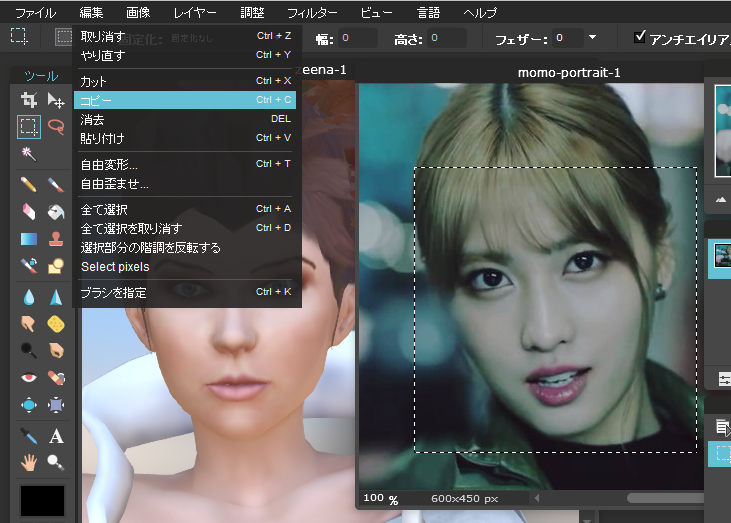Select the Crop tool
The image size is (731, 523).
29,100
